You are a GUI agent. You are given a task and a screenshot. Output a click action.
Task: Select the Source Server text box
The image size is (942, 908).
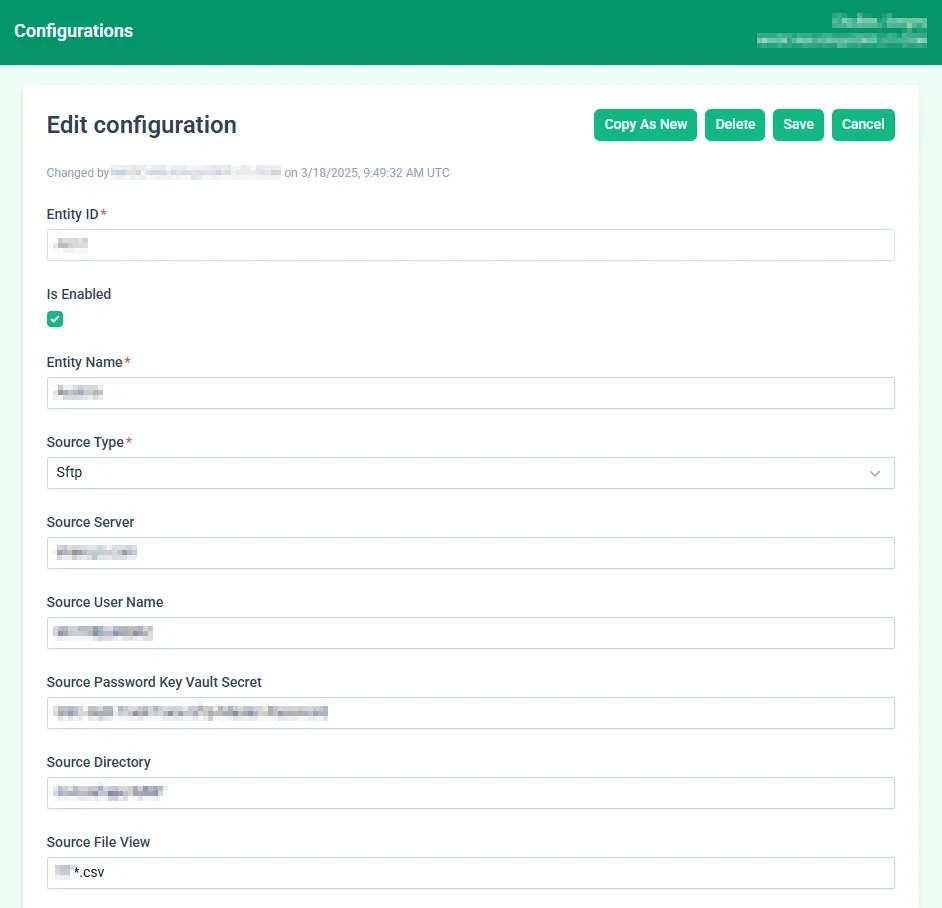pyautogui.click(x=470, y=553)
